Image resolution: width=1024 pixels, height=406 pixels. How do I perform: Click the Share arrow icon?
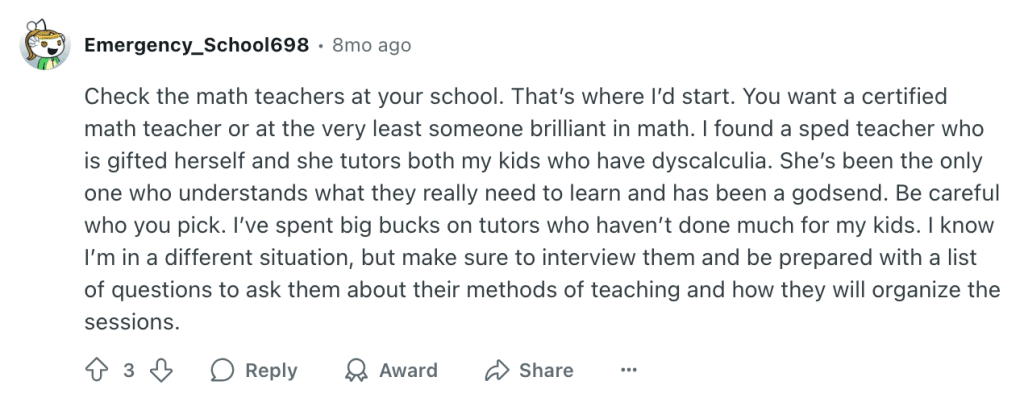pyautogui.click(x=497, y=370)
